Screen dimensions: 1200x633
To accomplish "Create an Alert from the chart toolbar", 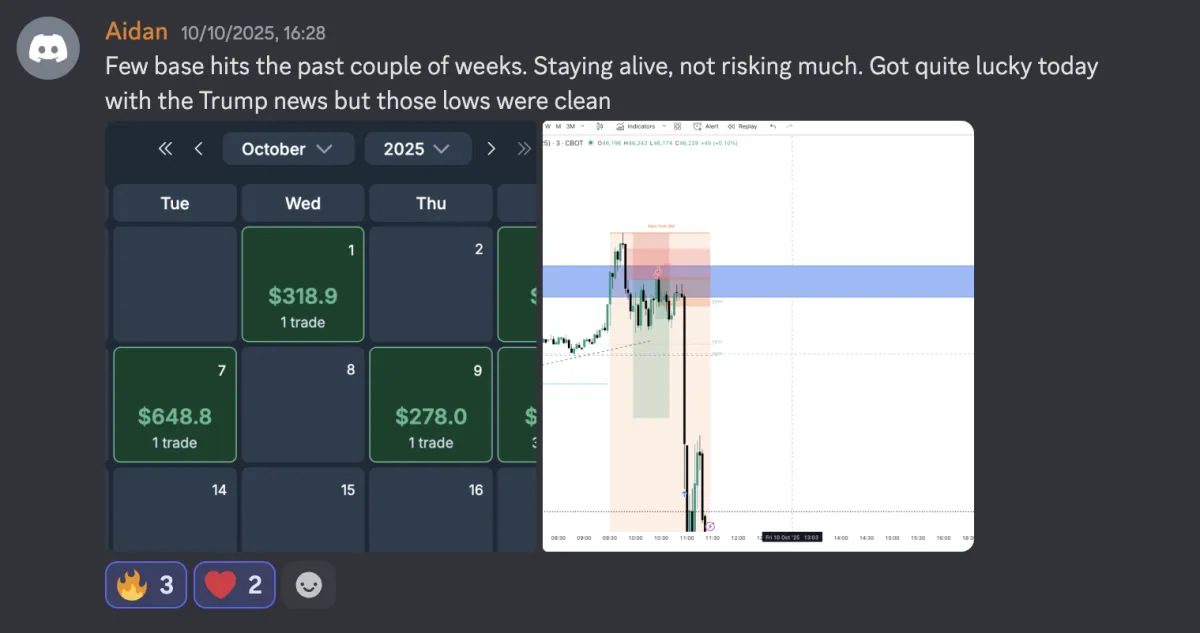I will pos(707,127).
